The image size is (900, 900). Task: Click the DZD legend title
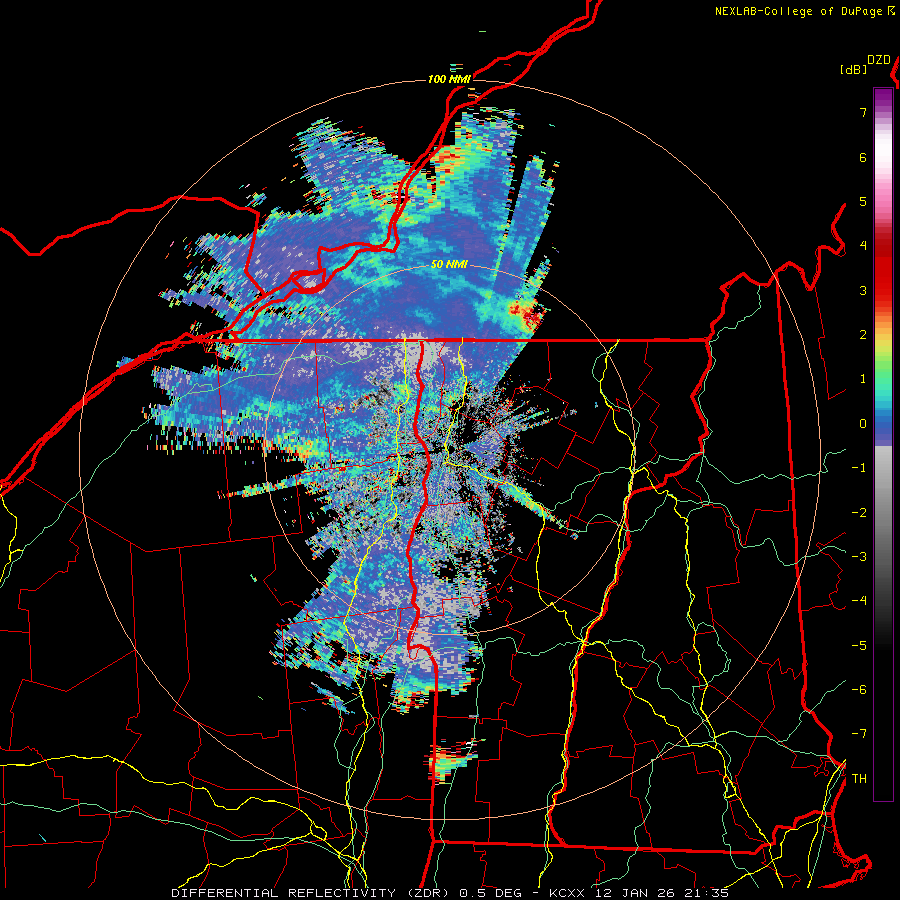[879, 60]
